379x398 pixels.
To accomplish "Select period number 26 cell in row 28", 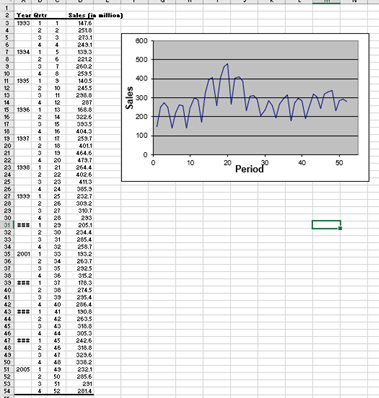I will [x=57, y=203].
